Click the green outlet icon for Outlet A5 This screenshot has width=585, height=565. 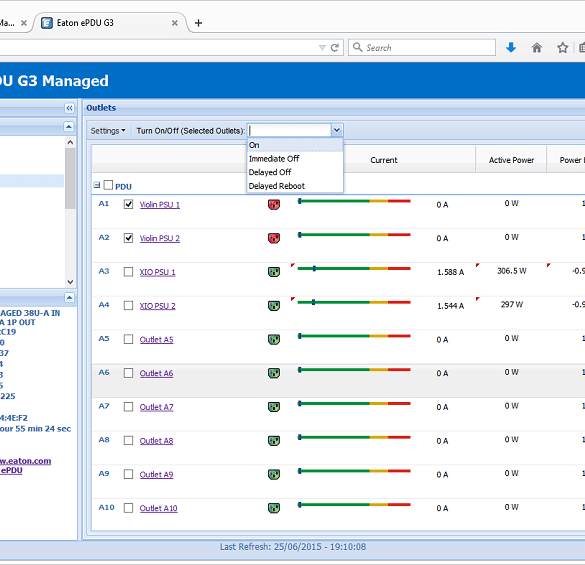pyautogui.click(x=274, y=340)
